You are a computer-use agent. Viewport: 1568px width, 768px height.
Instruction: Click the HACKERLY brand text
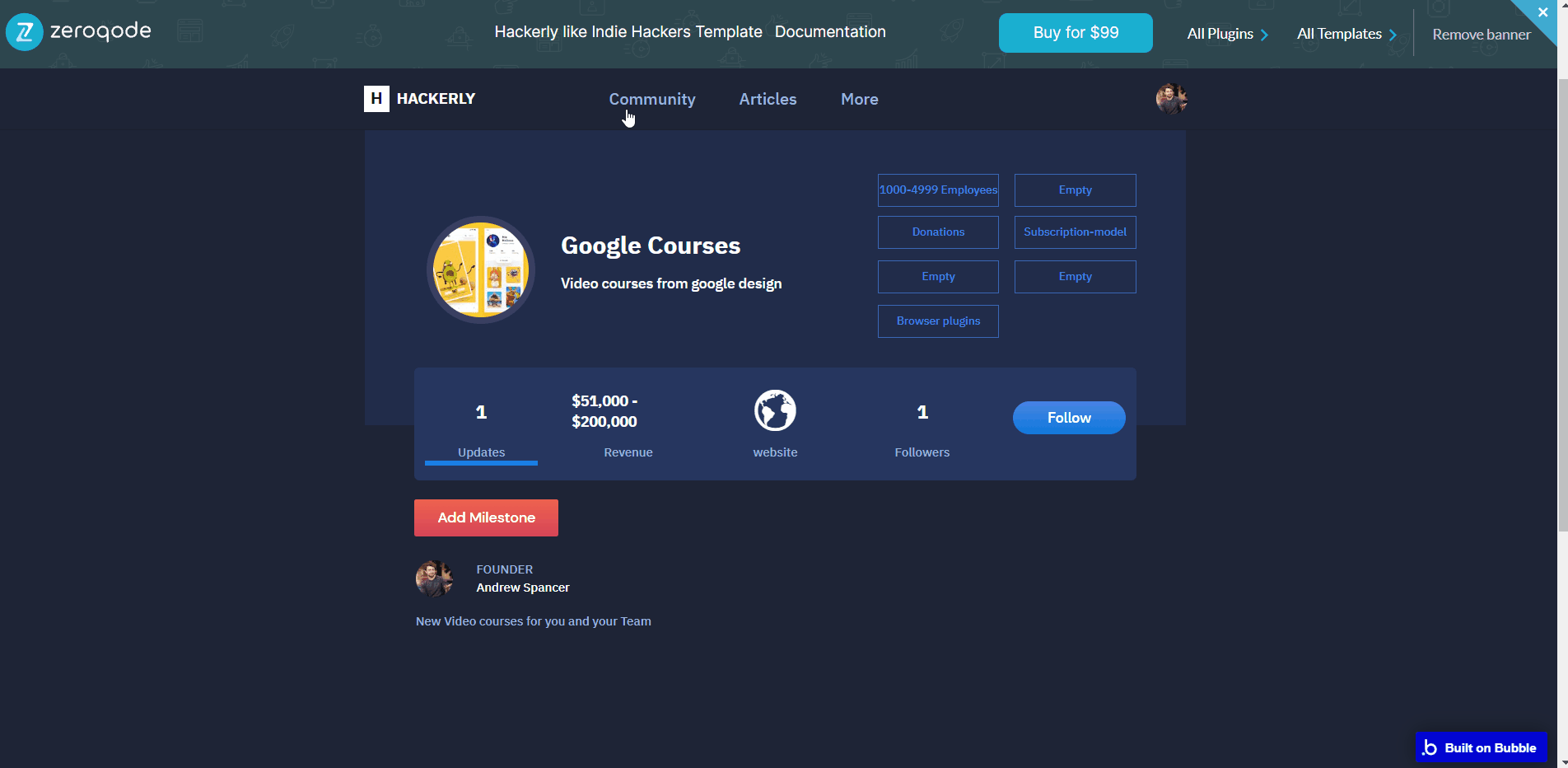[436, 99]
